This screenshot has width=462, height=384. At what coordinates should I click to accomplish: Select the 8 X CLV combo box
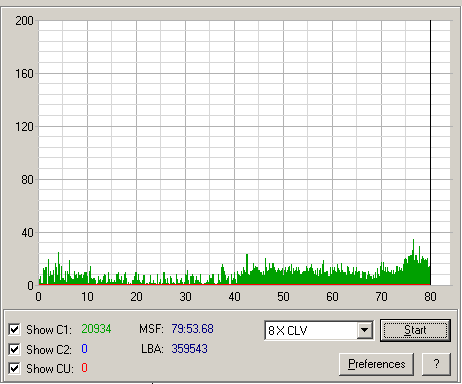(x=319, y=330)
